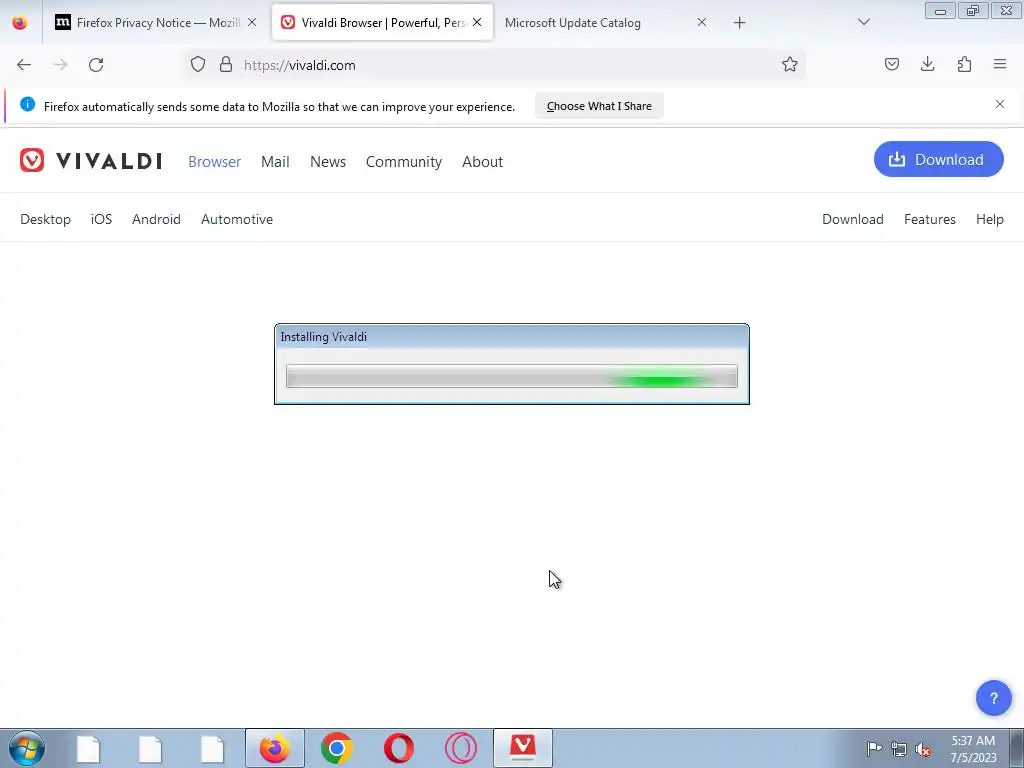Open the Firefox downloads panel

pyautogui.click(x=927, y=64)
